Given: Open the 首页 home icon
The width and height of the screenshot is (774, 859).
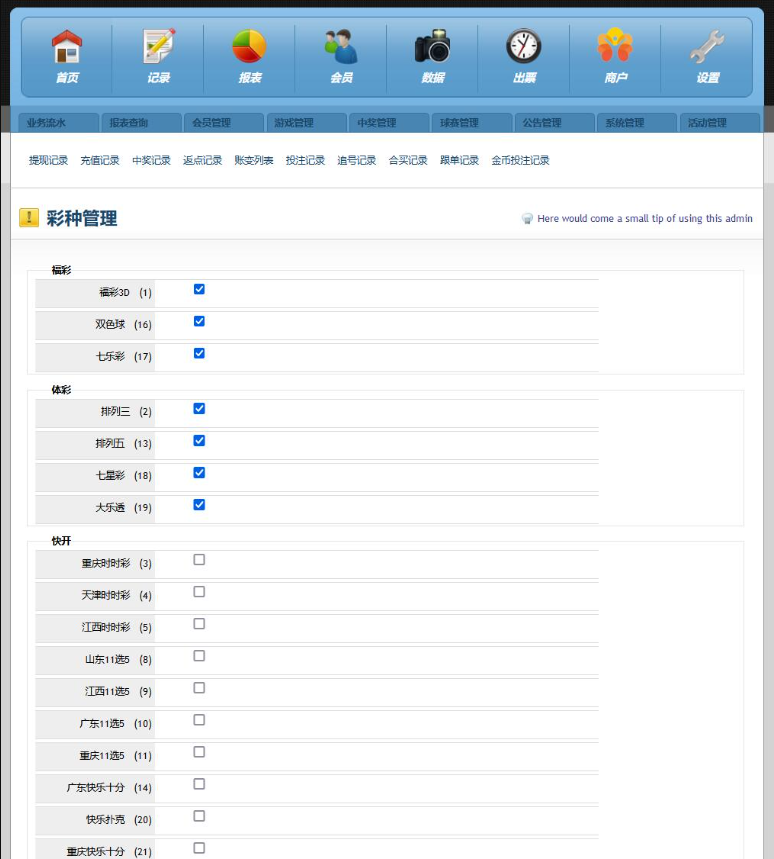Looking at the screenshot, I should click(x=67, y=47).
